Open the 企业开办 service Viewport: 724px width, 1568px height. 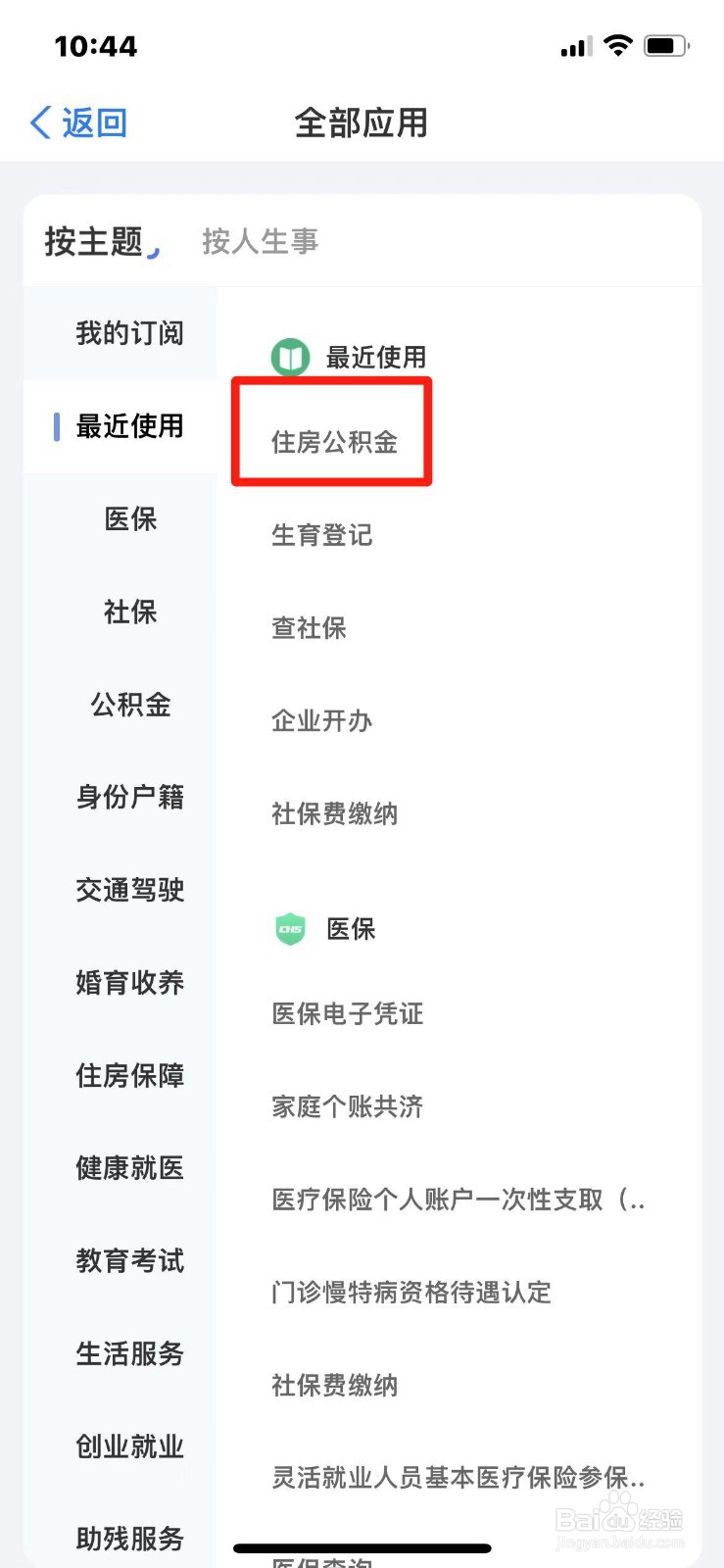[322, 721]
